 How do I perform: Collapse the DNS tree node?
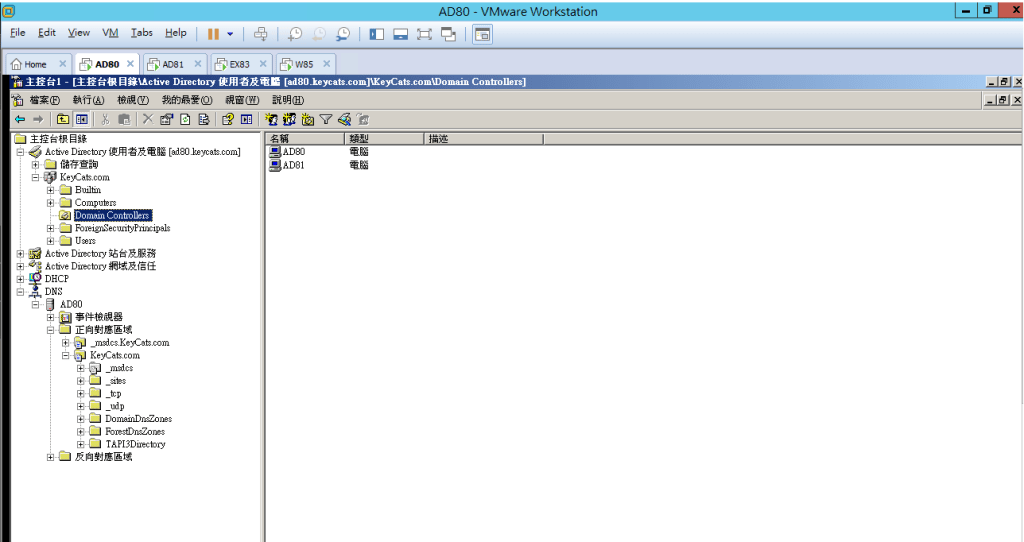point(21,292)
